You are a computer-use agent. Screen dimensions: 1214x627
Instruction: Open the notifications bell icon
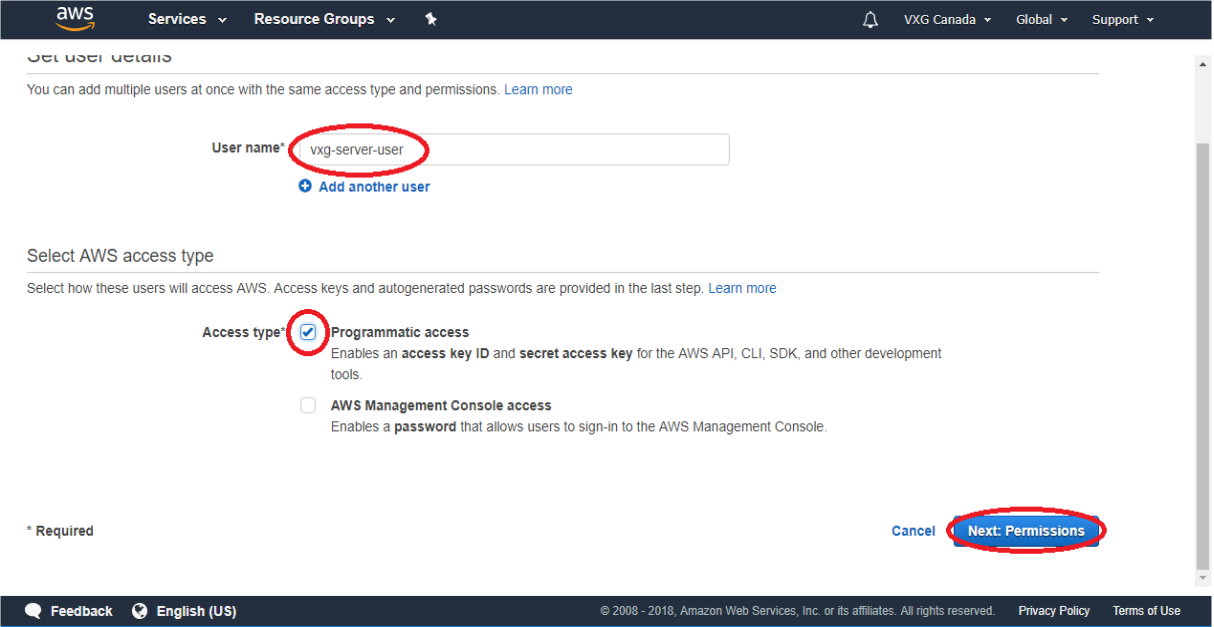coord(870,20)
